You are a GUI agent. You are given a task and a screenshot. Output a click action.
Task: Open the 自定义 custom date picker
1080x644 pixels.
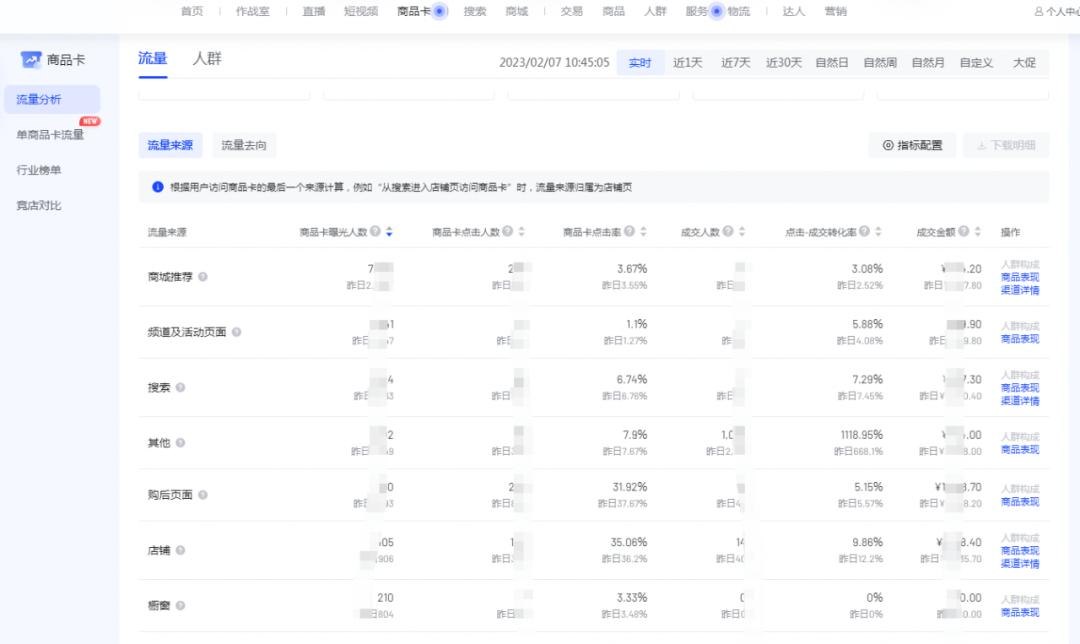click(x=976, y=62)
